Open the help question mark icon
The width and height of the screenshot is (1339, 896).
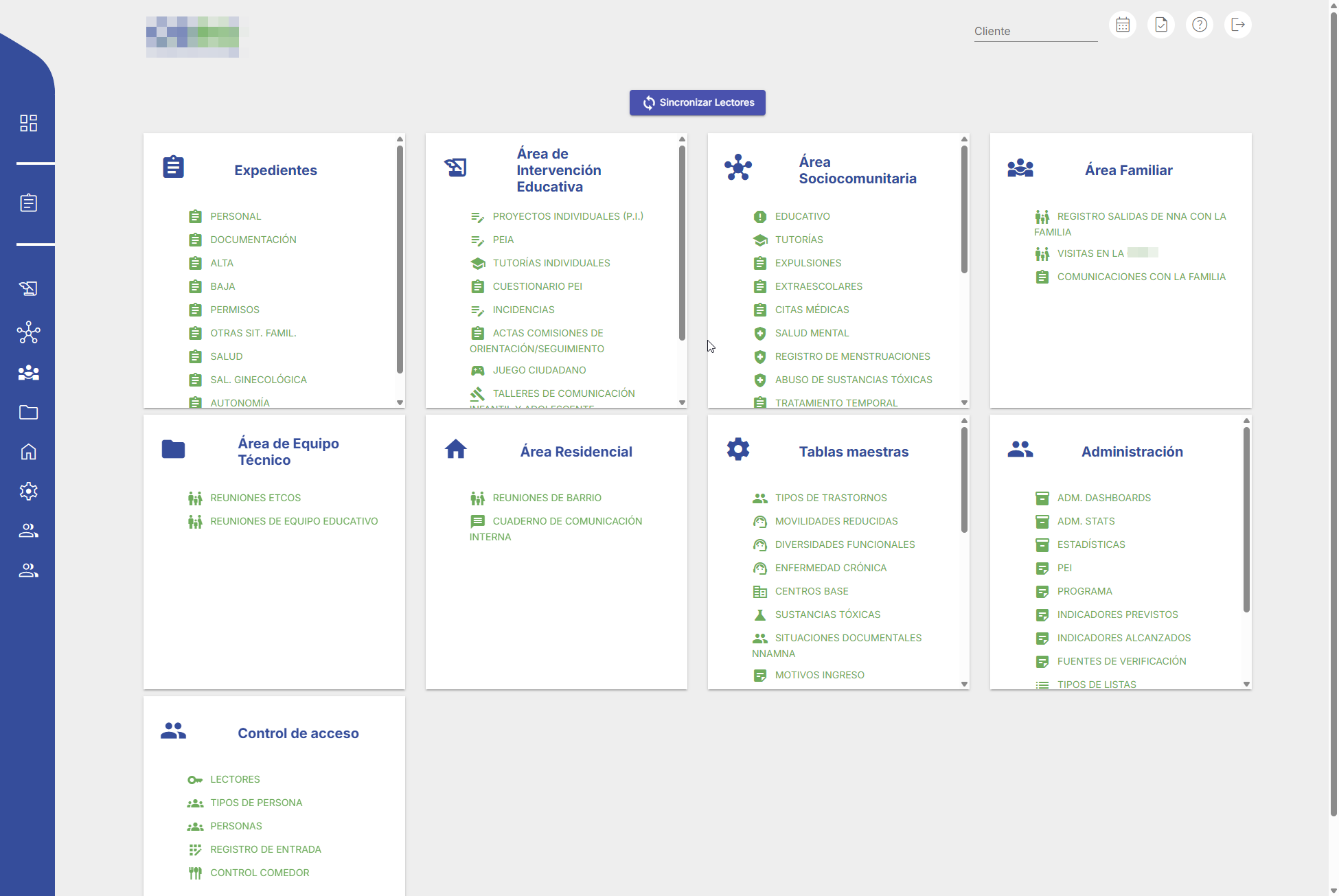(x=1200, y=25)
